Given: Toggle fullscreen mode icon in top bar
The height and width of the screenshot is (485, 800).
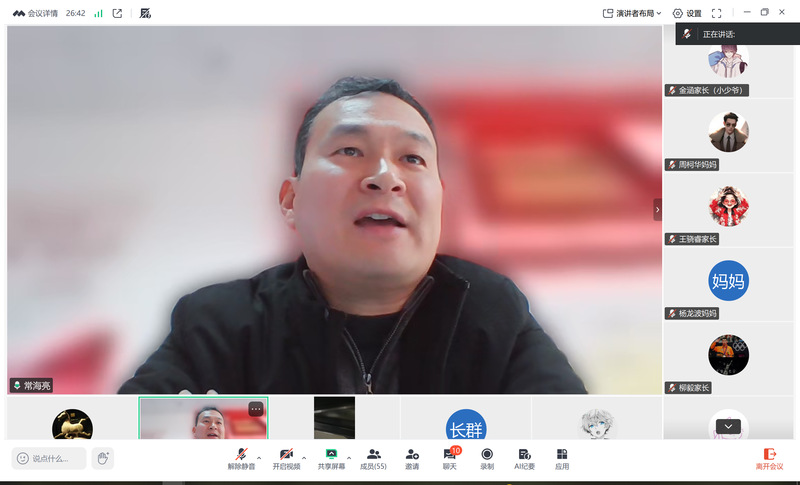Looking at the screenshot, I should pos(716,13).
